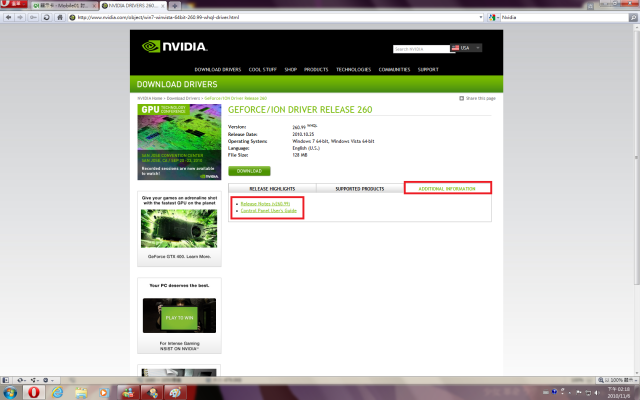Open the Technologies nav menu
Image resolution: width=640 pixels, height=400 pixels.
point(353,70)
